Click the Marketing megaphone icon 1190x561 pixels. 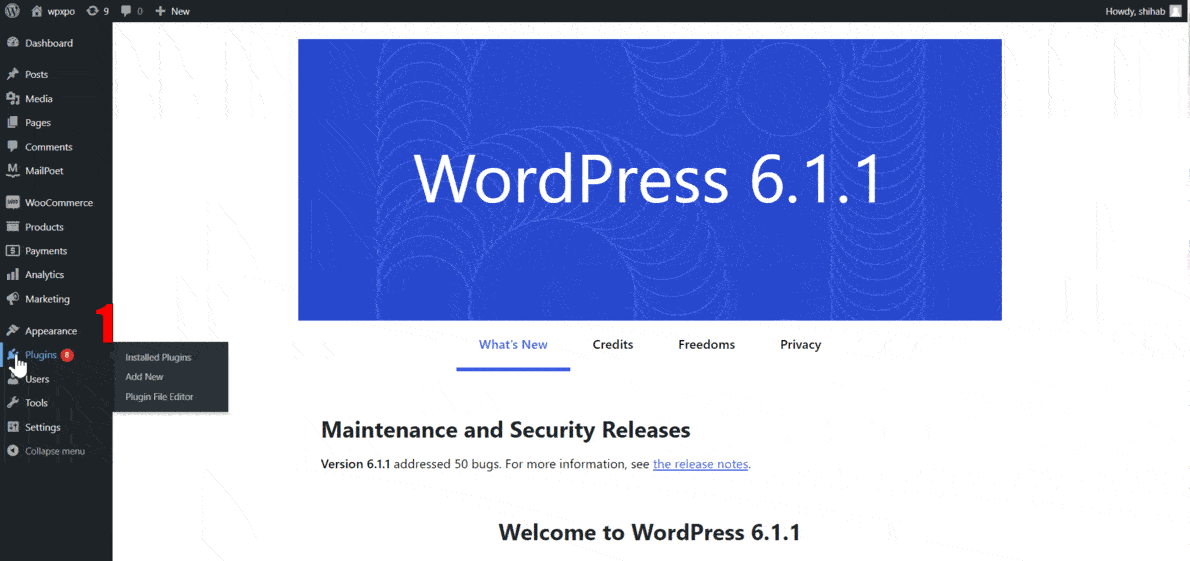point(12,298)
